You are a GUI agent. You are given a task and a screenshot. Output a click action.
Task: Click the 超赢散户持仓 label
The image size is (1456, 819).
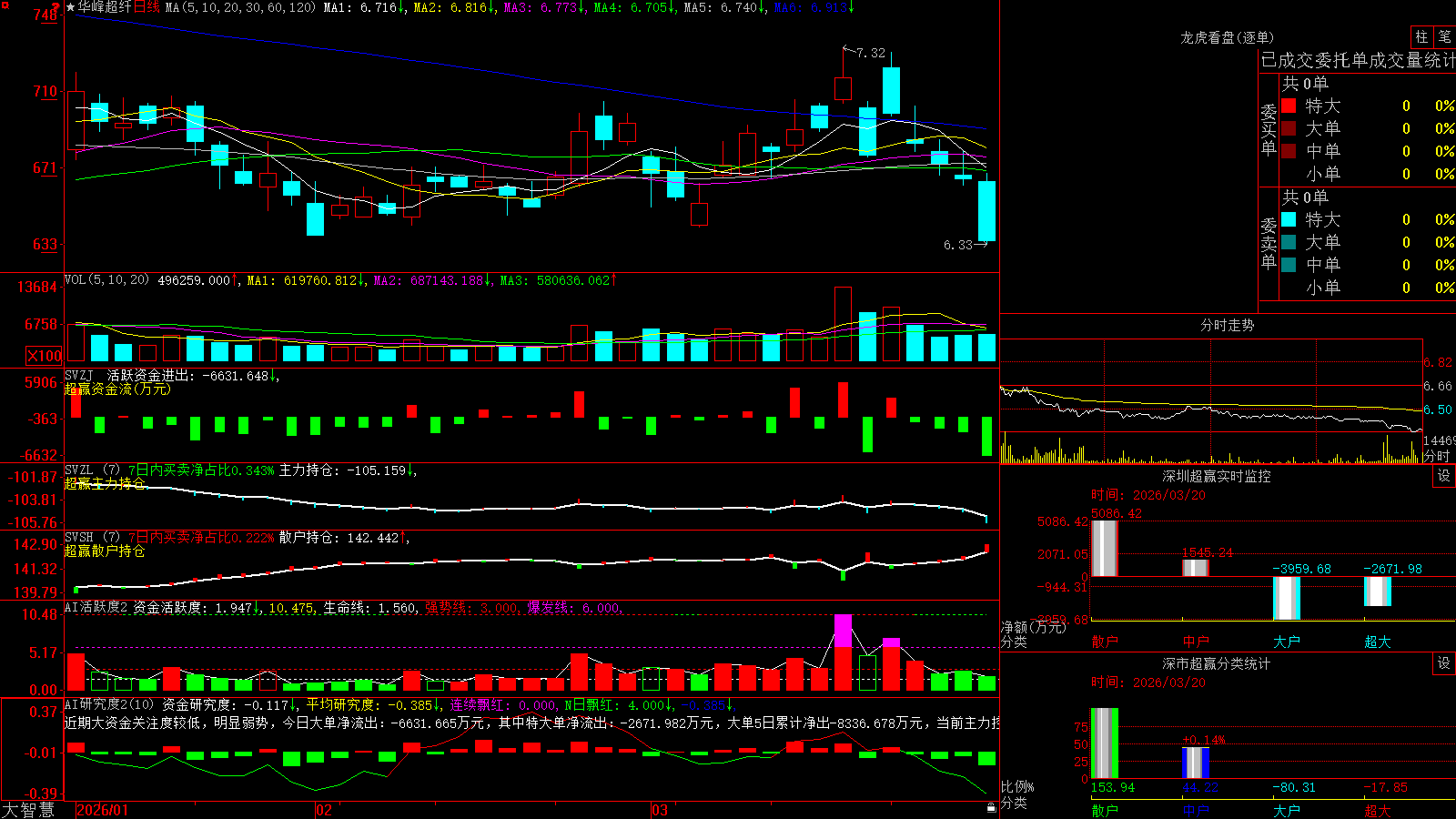(x=105, y=551)
